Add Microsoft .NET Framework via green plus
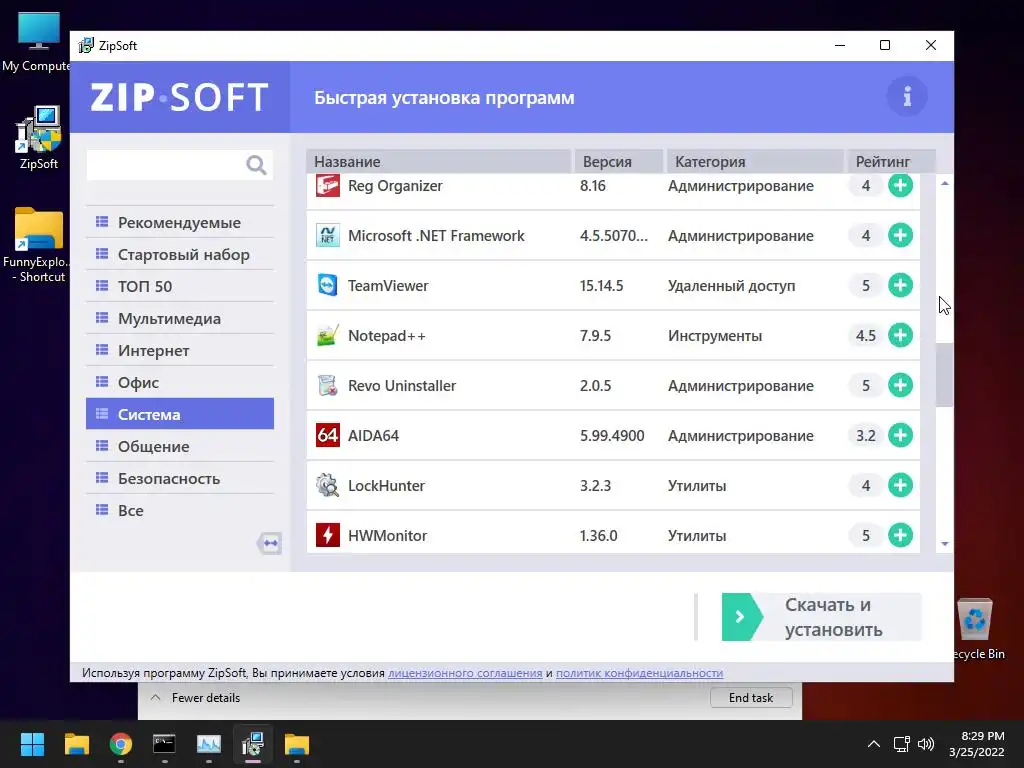The width and height of the screenshot is (1024, 768). point(900,235)
